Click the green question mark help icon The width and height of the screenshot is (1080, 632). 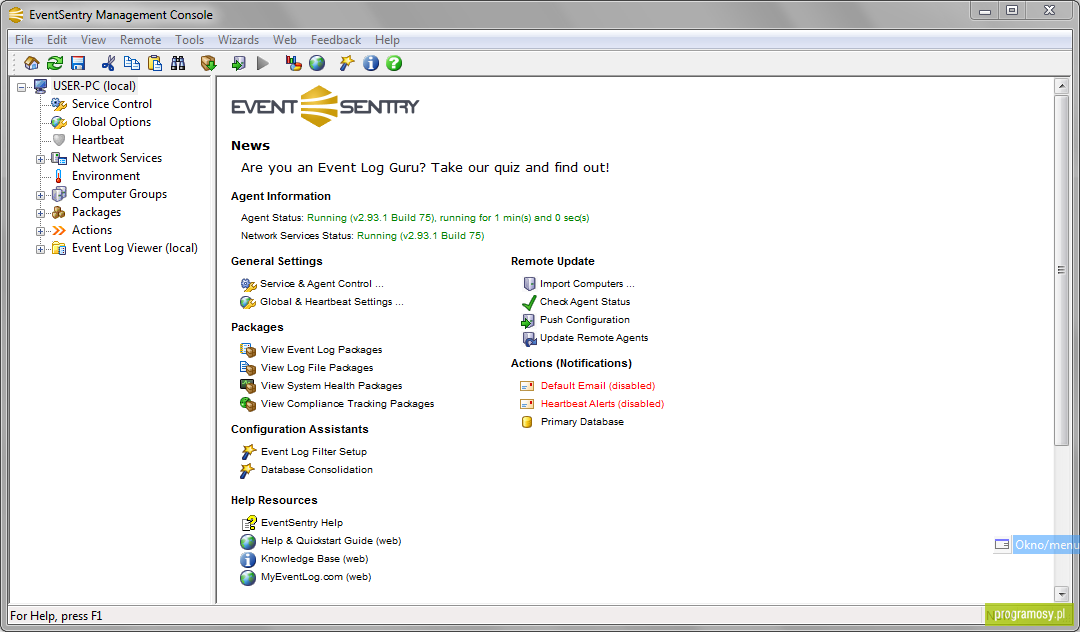pyautogui.click(x=394, y=63)
